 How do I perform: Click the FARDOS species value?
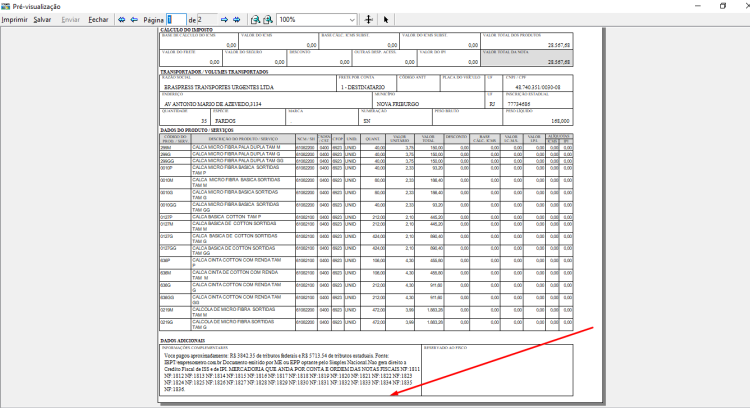click(225, 121)
